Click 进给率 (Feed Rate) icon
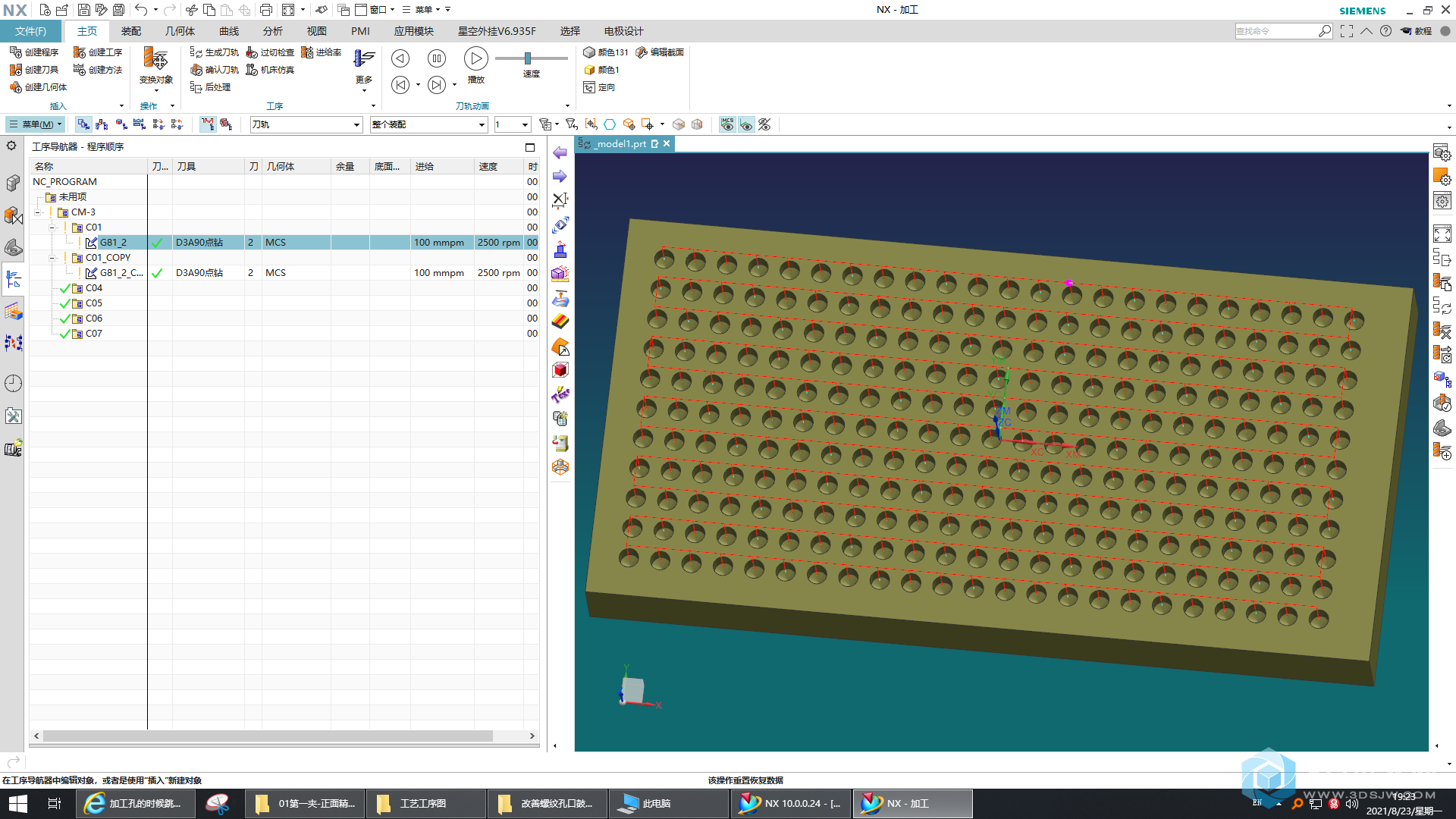Image resolution: width=1456 pixels, height=819 pixels. coord(307,52)
